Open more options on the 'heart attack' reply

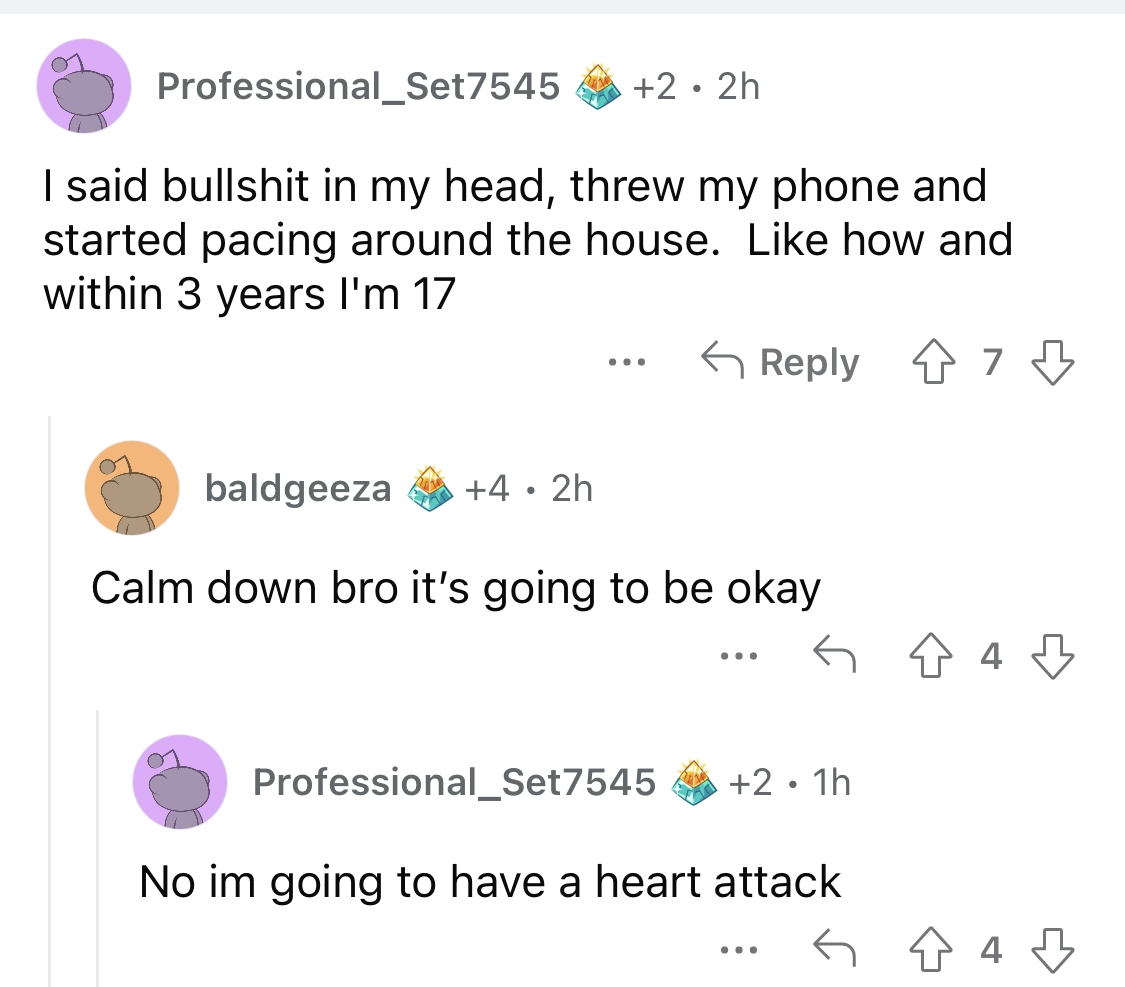739,950
